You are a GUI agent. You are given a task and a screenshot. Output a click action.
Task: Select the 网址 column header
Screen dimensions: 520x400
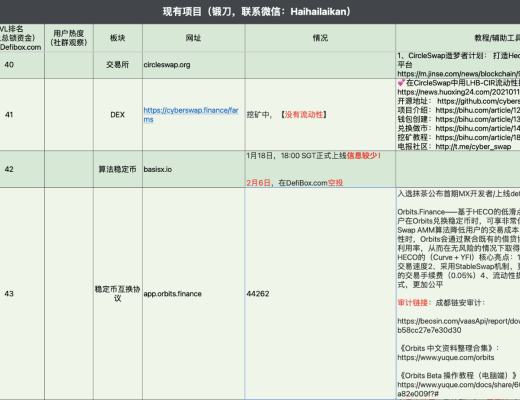pos(194,38)
